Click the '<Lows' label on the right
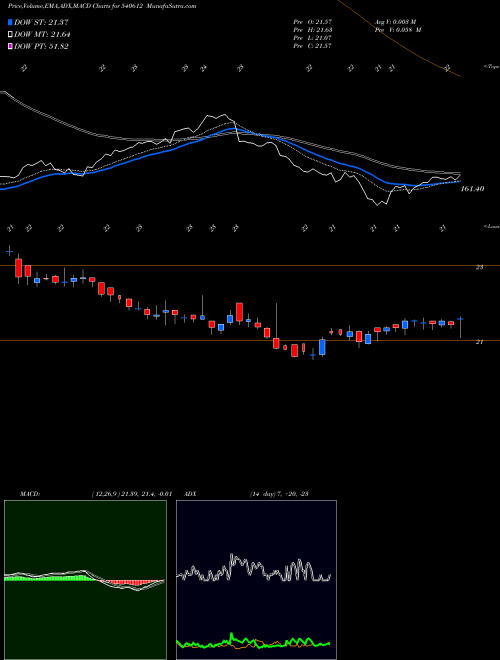 492,226
